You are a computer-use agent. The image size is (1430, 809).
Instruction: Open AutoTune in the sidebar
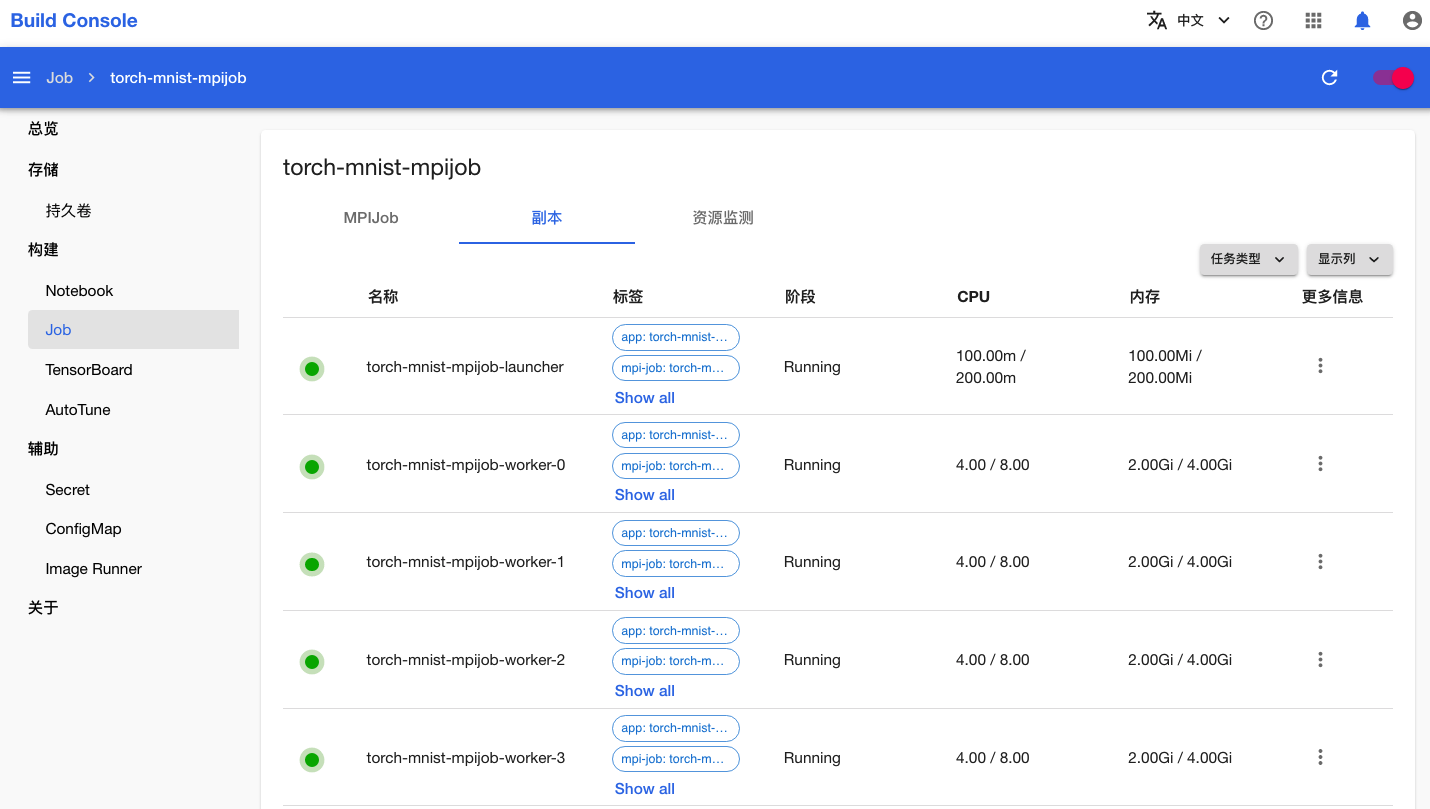78,410
